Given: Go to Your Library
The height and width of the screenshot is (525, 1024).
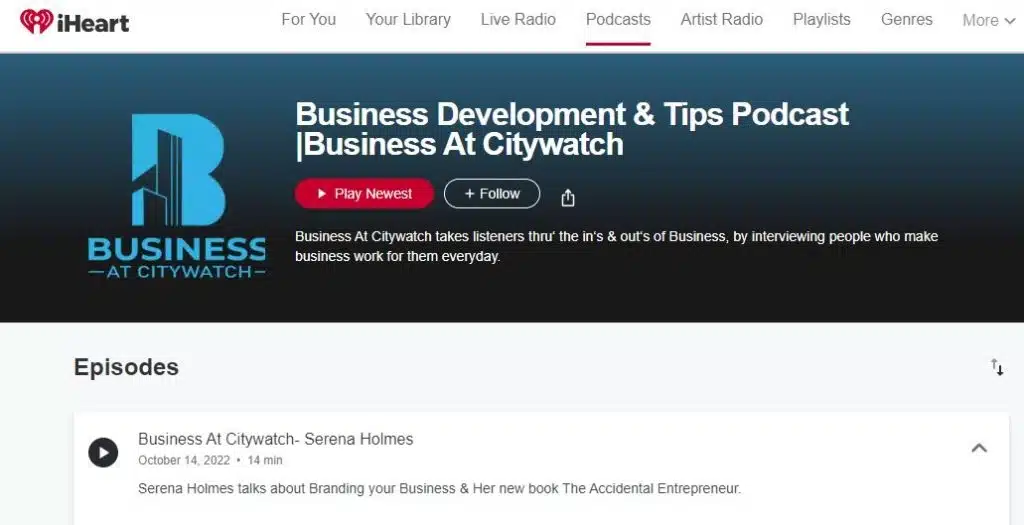Looking at the screenshot, I should tap(408, 20).
